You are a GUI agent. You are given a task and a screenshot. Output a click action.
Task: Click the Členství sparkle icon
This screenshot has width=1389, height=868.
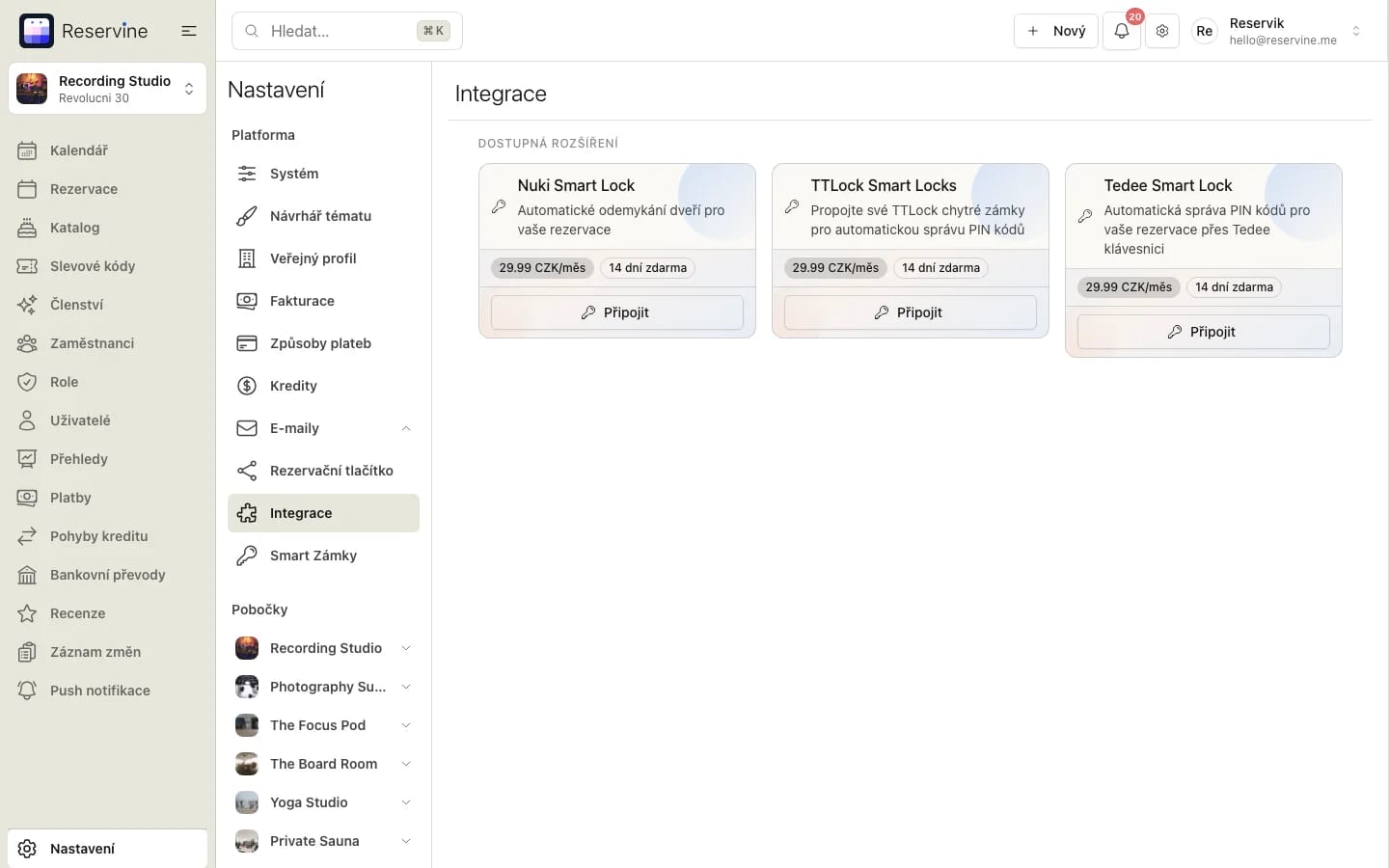point(27,305)
